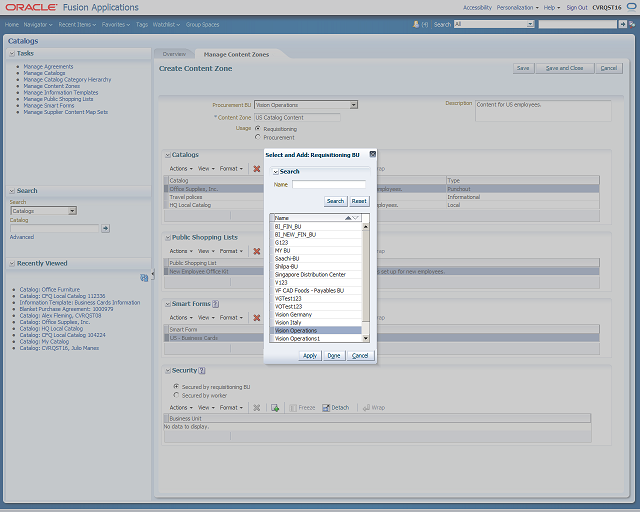Close the Select and Add Requisitioning BU dialog

372,154
